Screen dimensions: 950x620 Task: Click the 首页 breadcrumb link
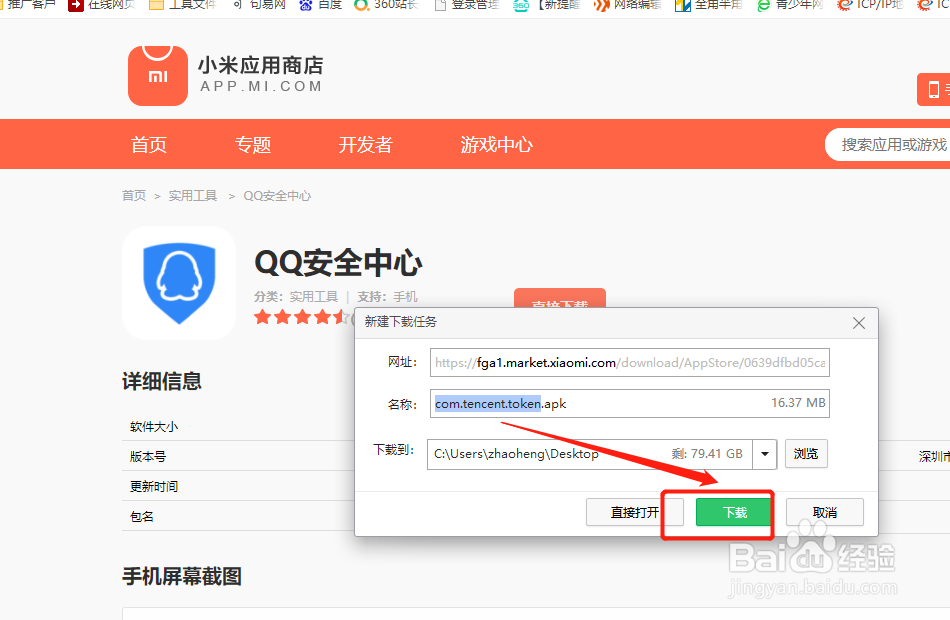134,195
